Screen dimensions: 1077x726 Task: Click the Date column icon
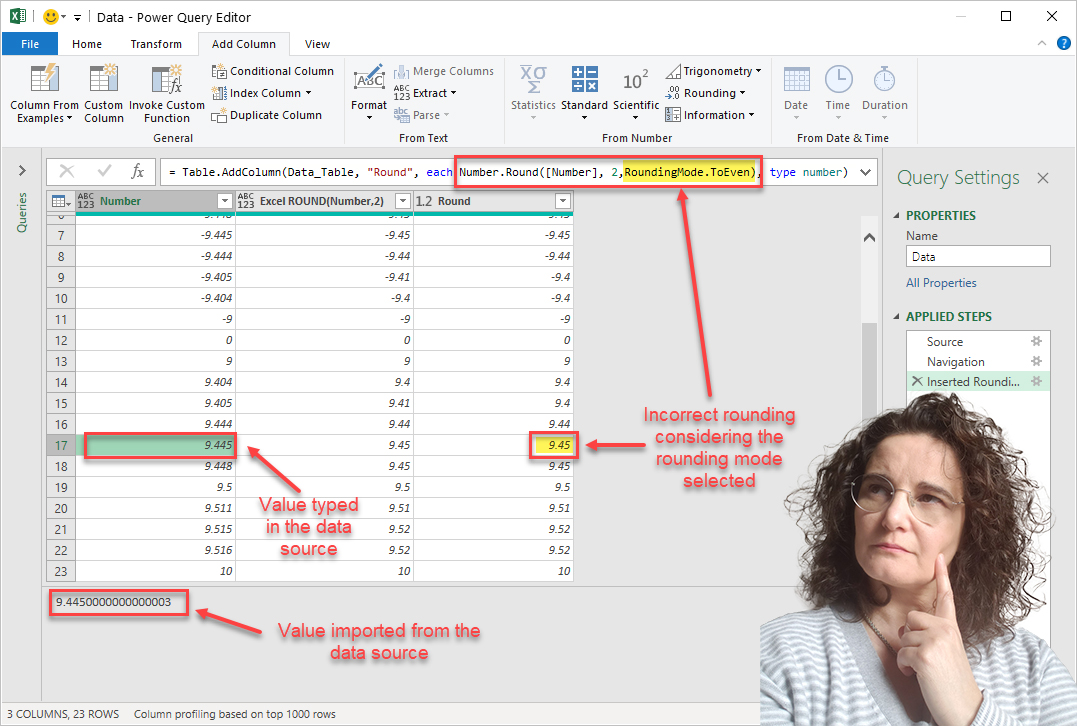[796, 80]
